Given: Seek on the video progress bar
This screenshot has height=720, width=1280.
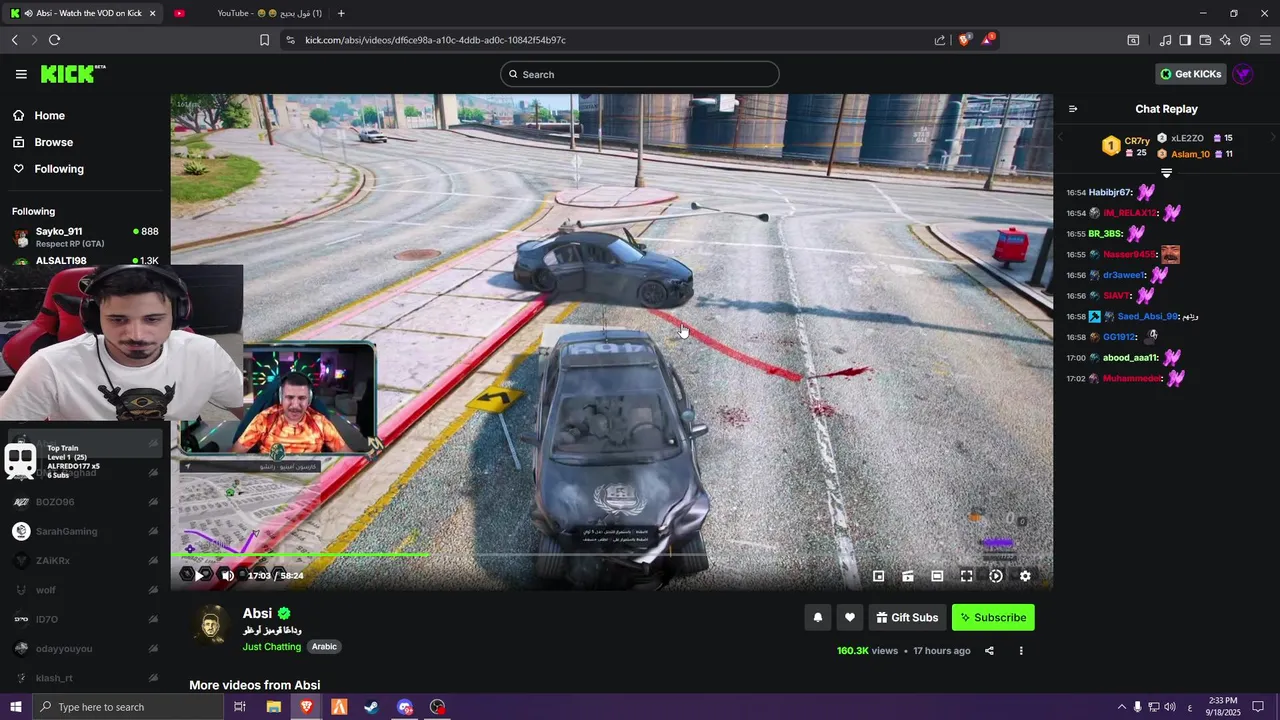Looking at the screenshot, I should click(x=611, y=554).
